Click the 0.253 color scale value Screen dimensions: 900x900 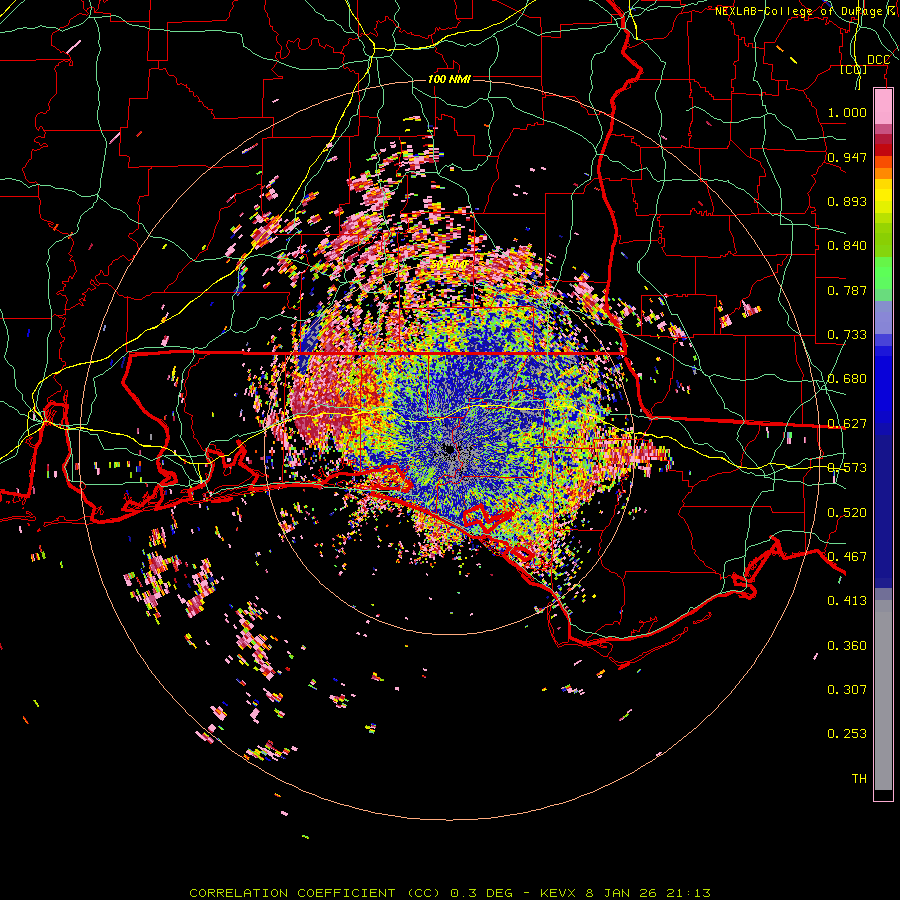[847, 734]
